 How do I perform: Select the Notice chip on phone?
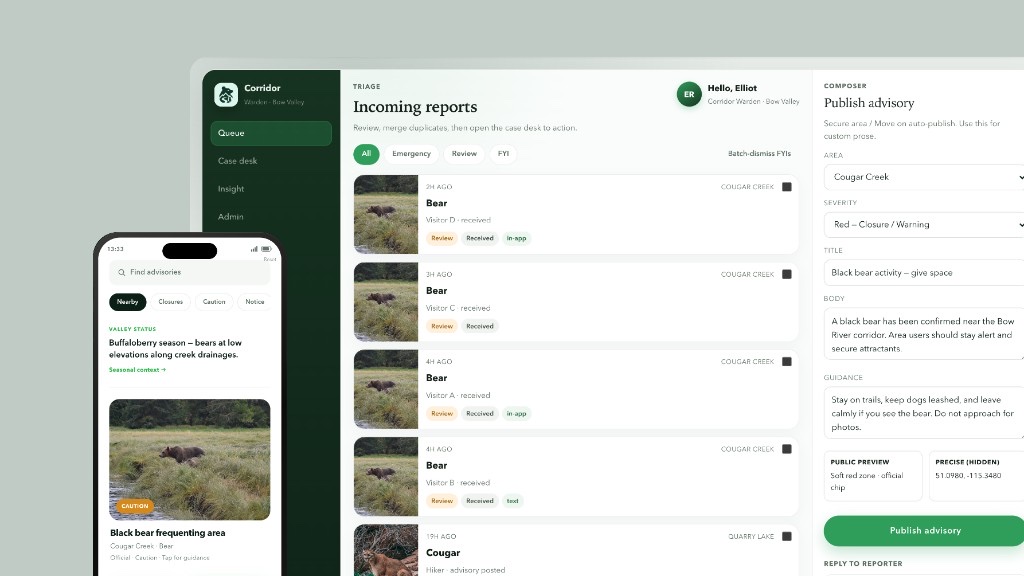(x=255, y=302)
